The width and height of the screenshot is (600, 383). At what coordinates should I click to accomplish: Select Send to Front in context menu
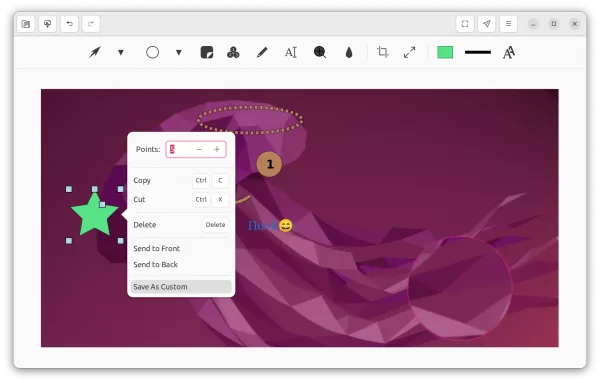157,248
